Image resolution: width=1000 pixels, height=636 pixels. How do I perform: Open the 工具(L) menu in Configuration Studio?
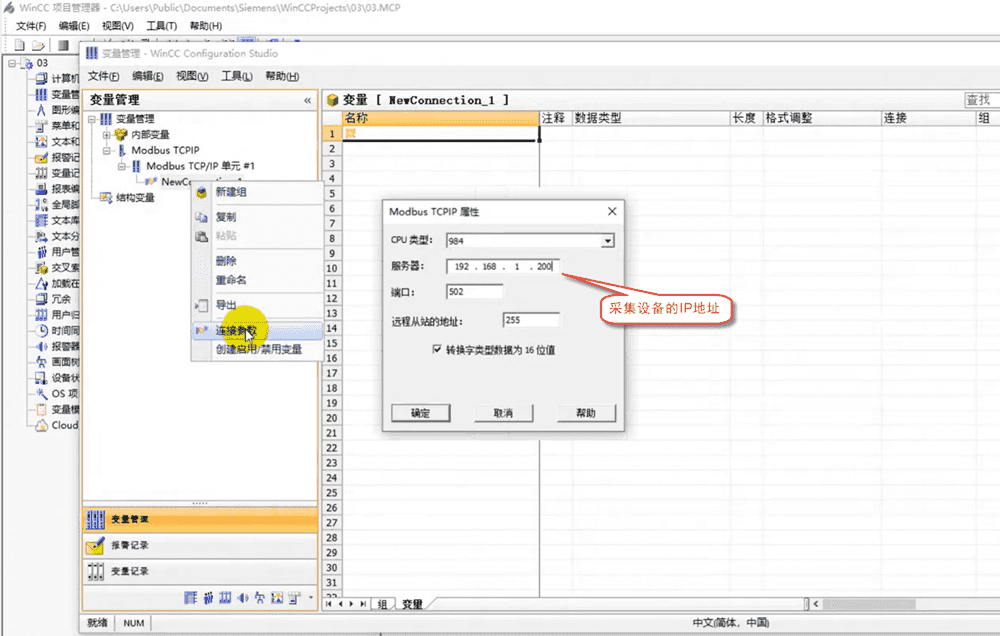pos(236,76)
